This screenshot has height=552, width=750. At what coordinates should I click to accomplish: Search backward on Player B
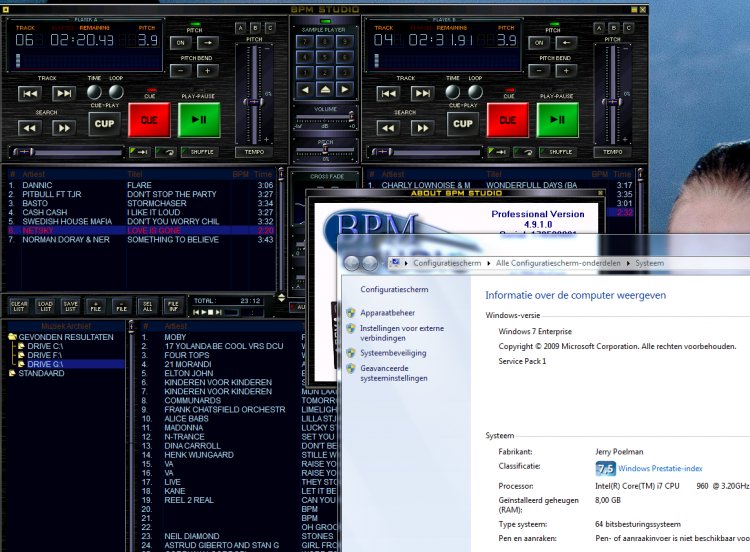(388, 128)
